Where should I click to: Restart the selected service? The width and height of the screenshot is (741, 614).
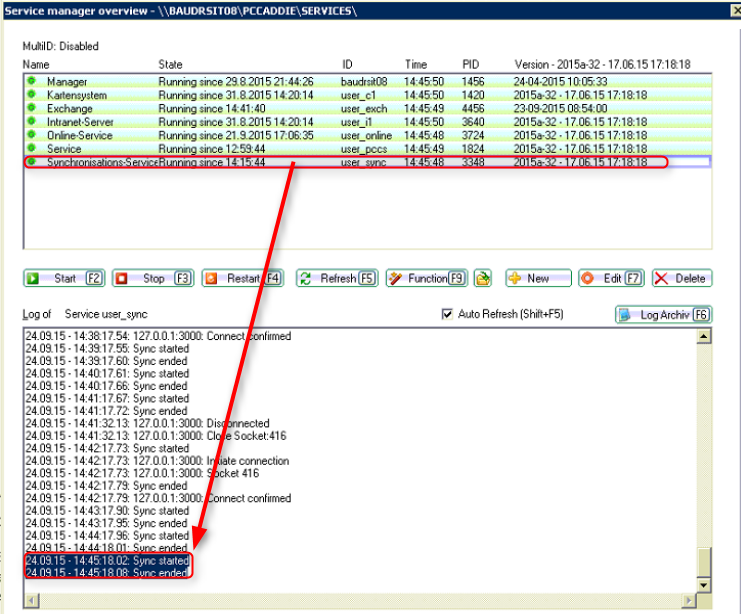click(x=242, y=279)
